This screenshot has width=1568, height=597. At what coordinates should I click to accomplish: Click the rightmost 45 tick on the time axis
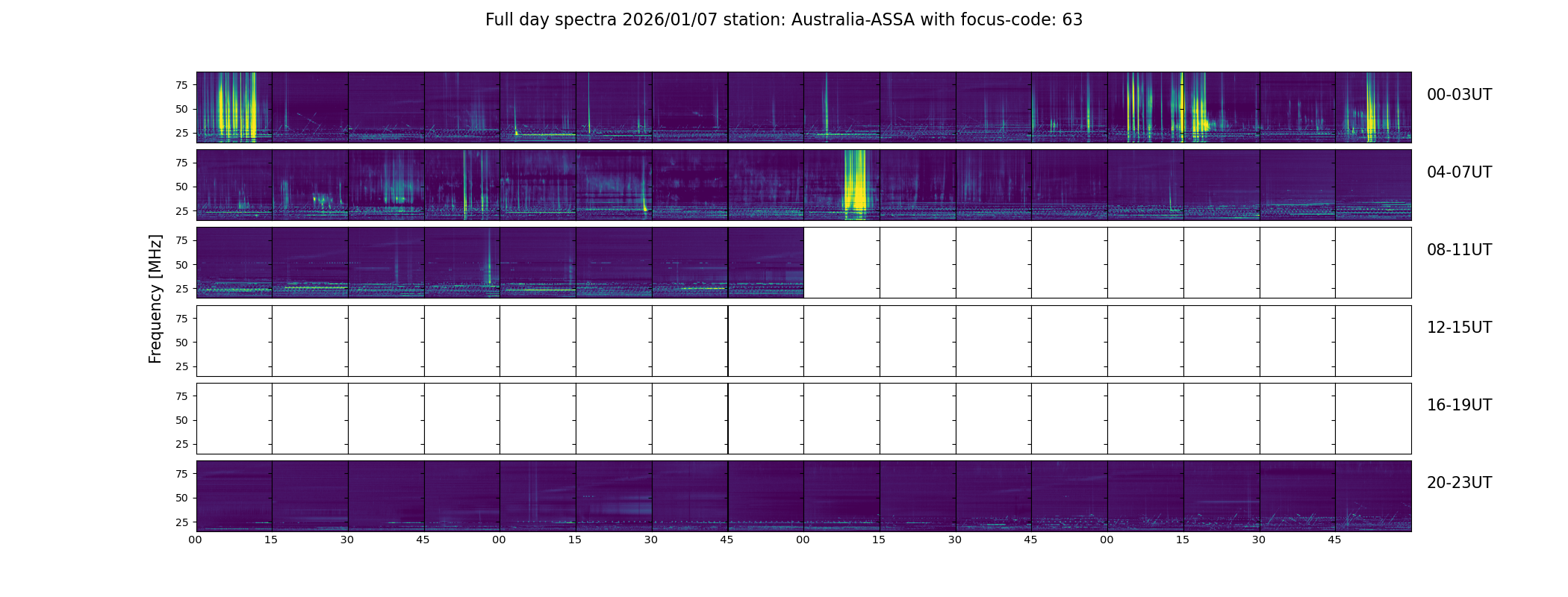coord(1335,540)
